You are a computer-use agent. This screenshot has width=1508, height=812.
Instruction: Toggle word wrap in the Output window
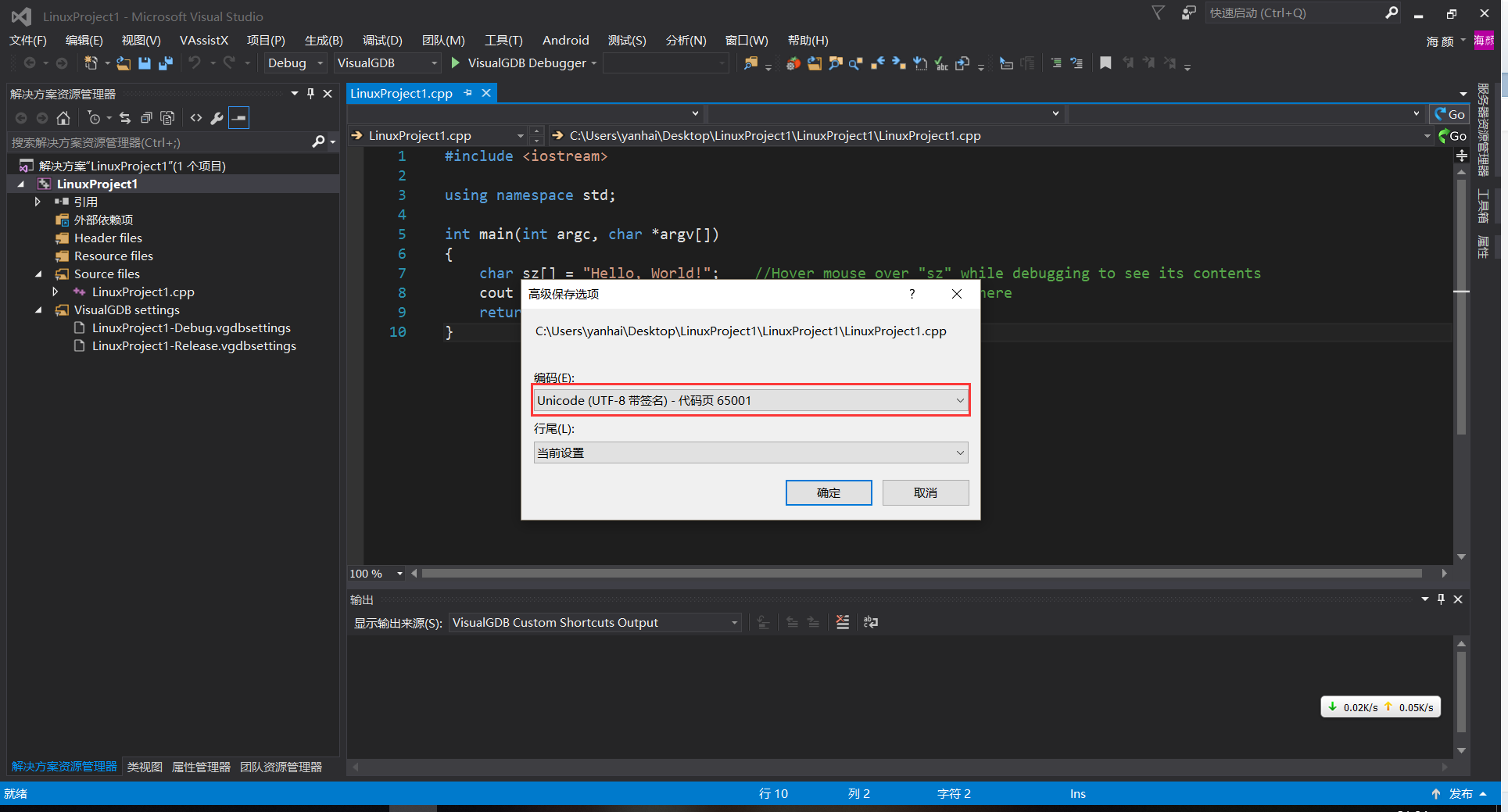point(871,622)
